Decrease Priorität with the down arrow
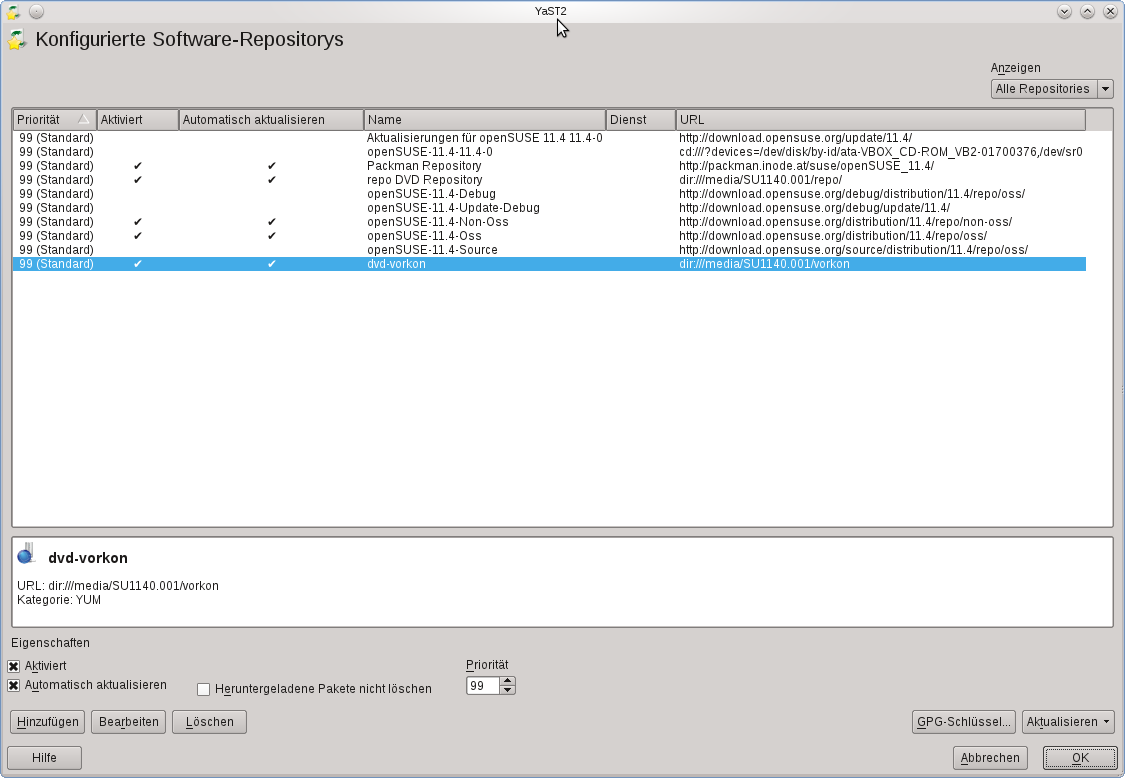 pyautogui.click(x=507, y=690)
